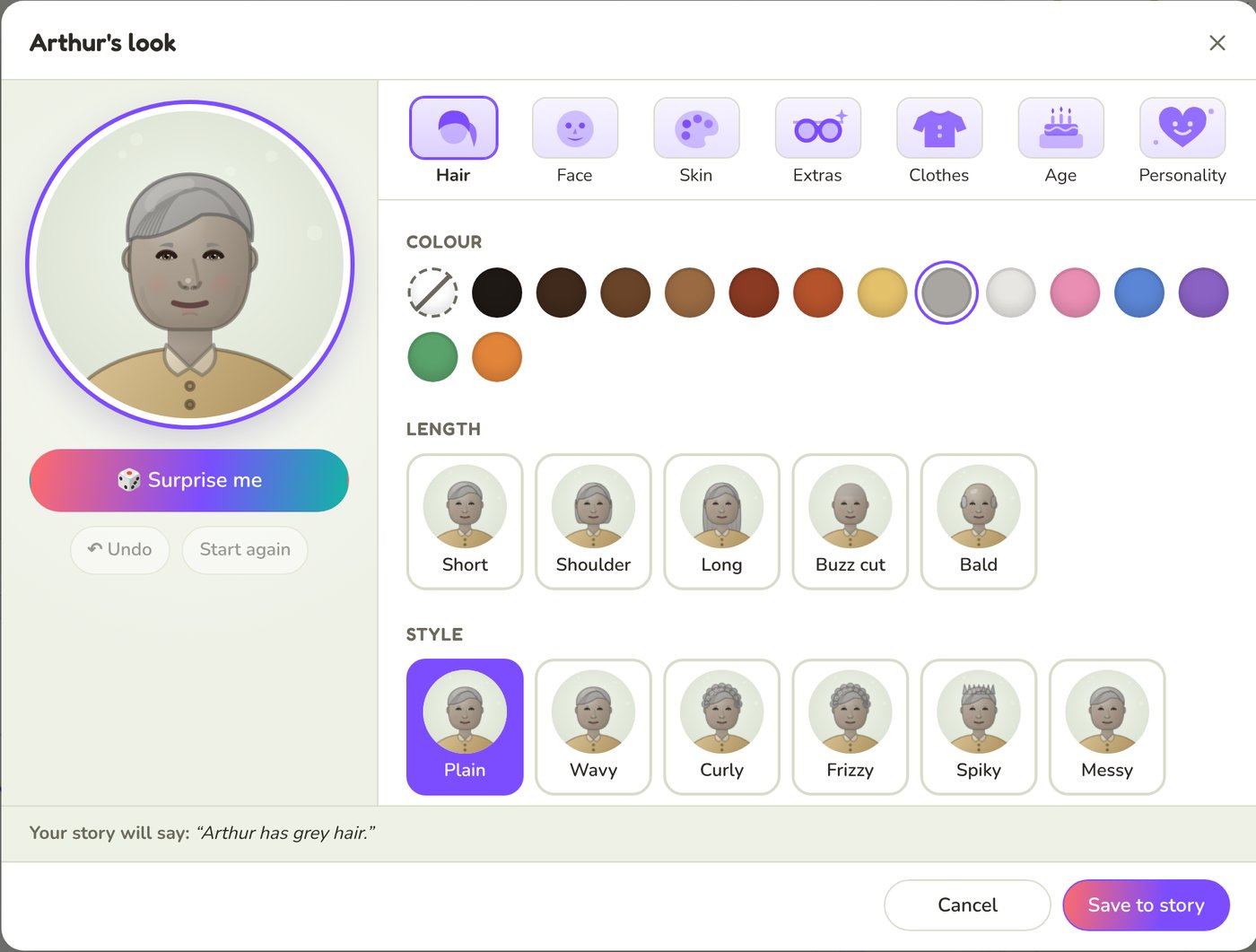
Task: Click the COLOUR section heading
Action: click(x=444, y=242)
